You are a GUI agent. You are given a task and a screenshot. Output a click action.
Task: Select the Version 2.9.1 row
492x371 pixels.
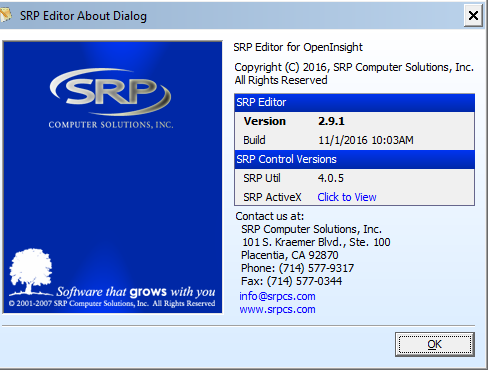click(x=354, y=121)
